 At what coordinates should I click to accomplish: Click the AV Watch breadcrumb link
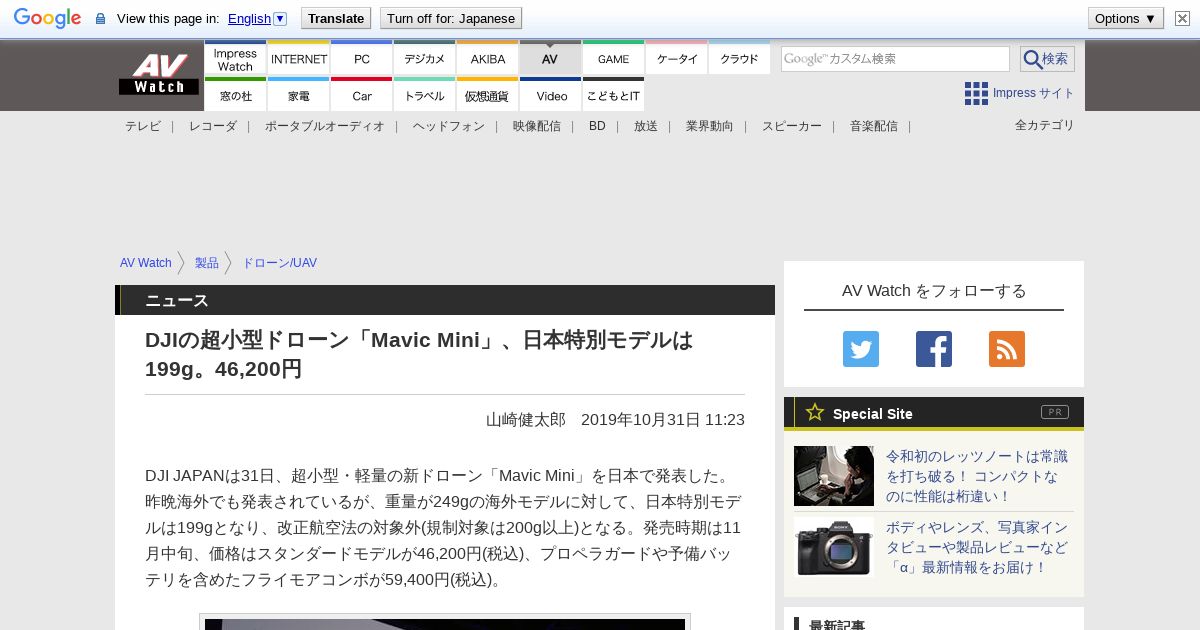tap(146, 263)
